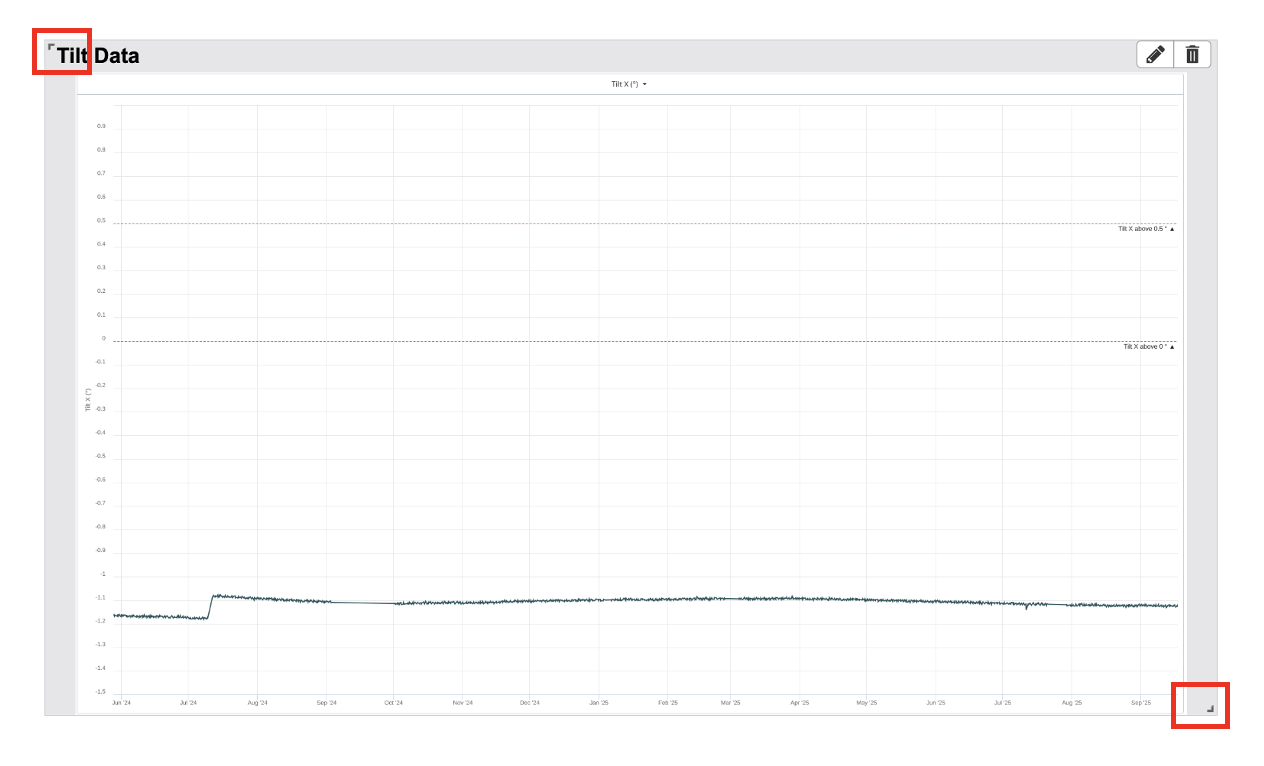Delete the widget with the trash icon

[1192, 55]
